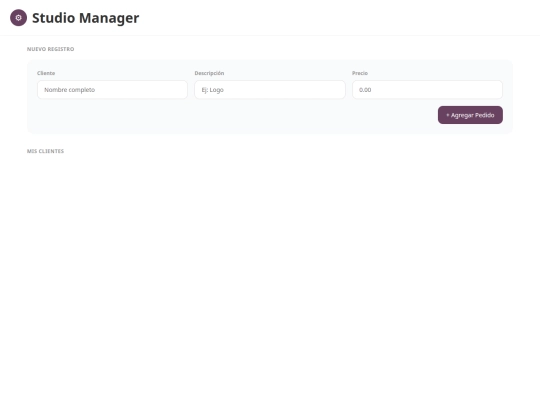
Task: Click the MIS CLIENTES section heading
Action: pyautogui.click(x=45, y=151)
